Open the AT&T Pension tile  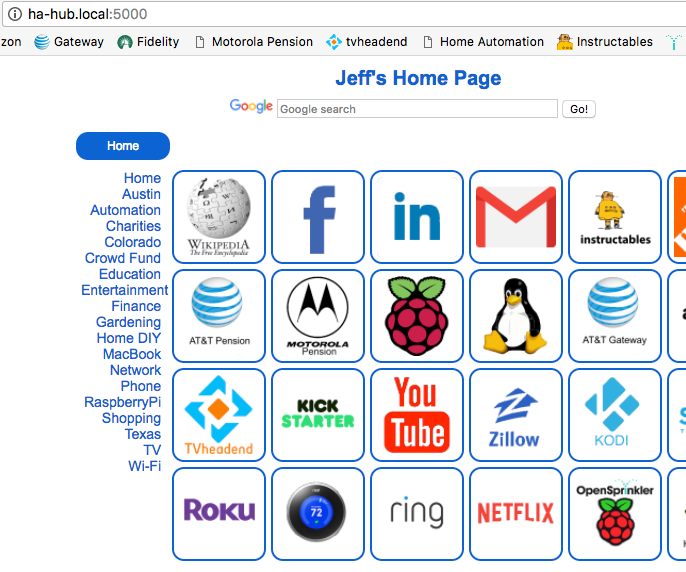tap(219, 316)
